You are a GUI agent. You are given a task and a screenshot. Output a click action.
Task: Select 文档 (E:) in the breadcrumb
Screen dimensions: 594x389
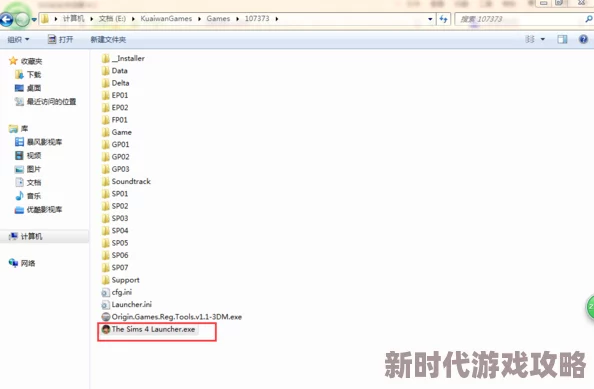pos(112,19)
